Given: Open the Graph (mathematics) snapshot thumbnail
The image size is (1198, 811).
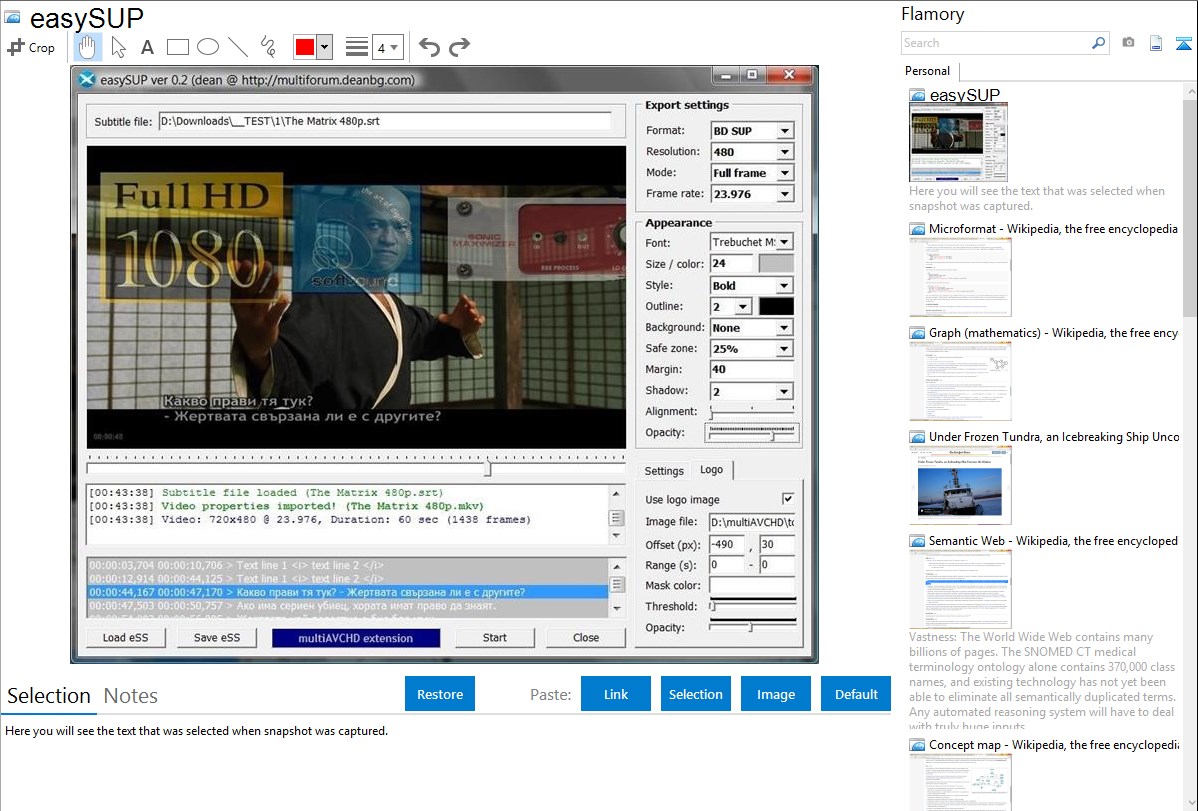Looking at the screenshot, I should (960, 381).
